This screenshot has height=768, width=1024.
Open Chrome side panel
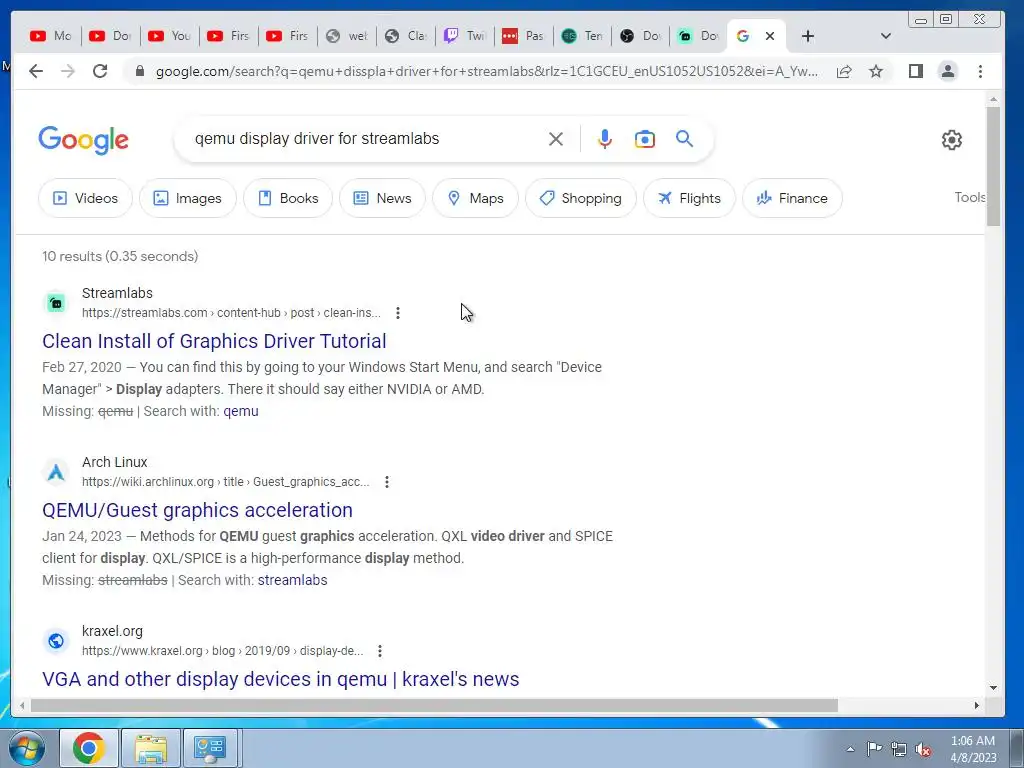point(916,71)
